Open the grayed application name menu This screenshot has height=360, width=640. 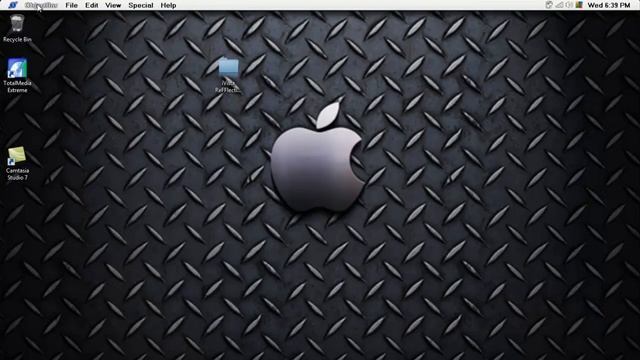click(41, 5)
